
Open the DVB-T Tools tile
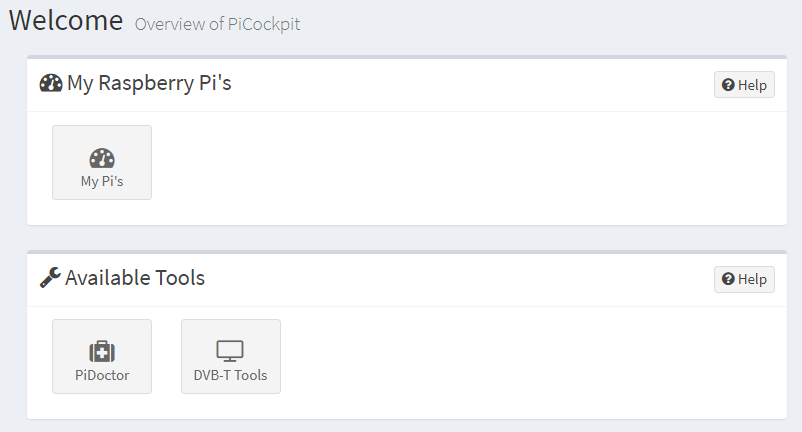click(231, 357)
